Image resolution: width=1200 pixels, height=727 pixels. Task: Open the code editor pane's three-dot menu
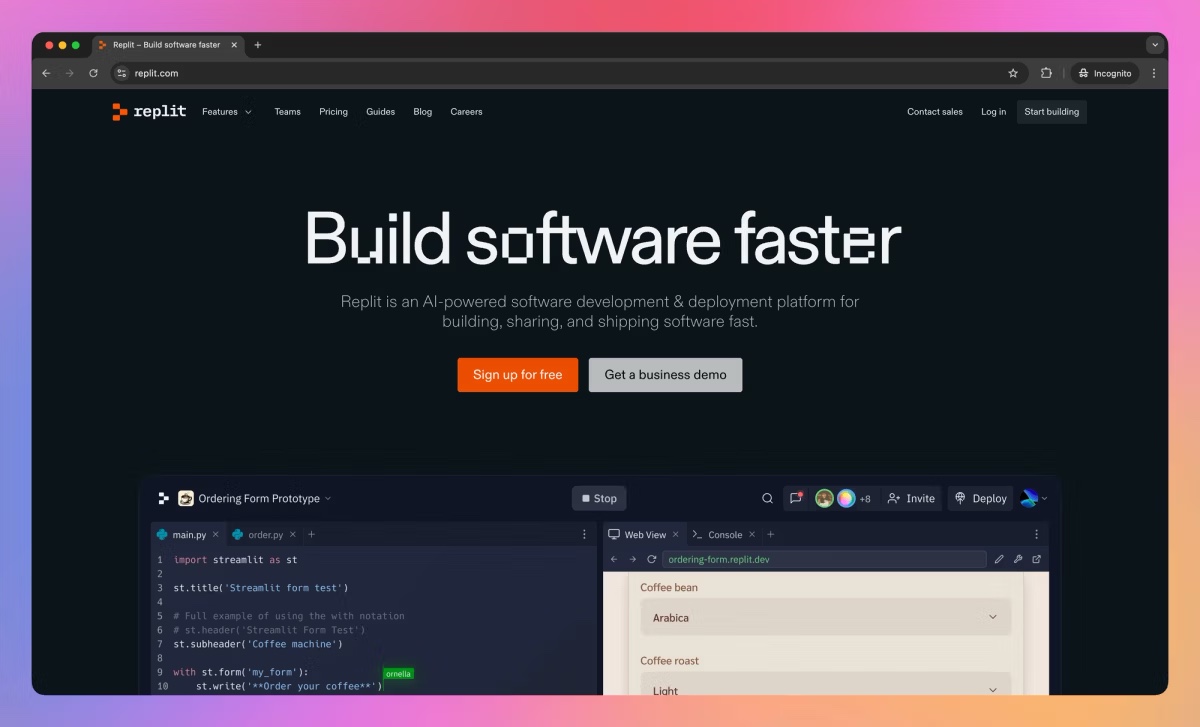point(584,535)
